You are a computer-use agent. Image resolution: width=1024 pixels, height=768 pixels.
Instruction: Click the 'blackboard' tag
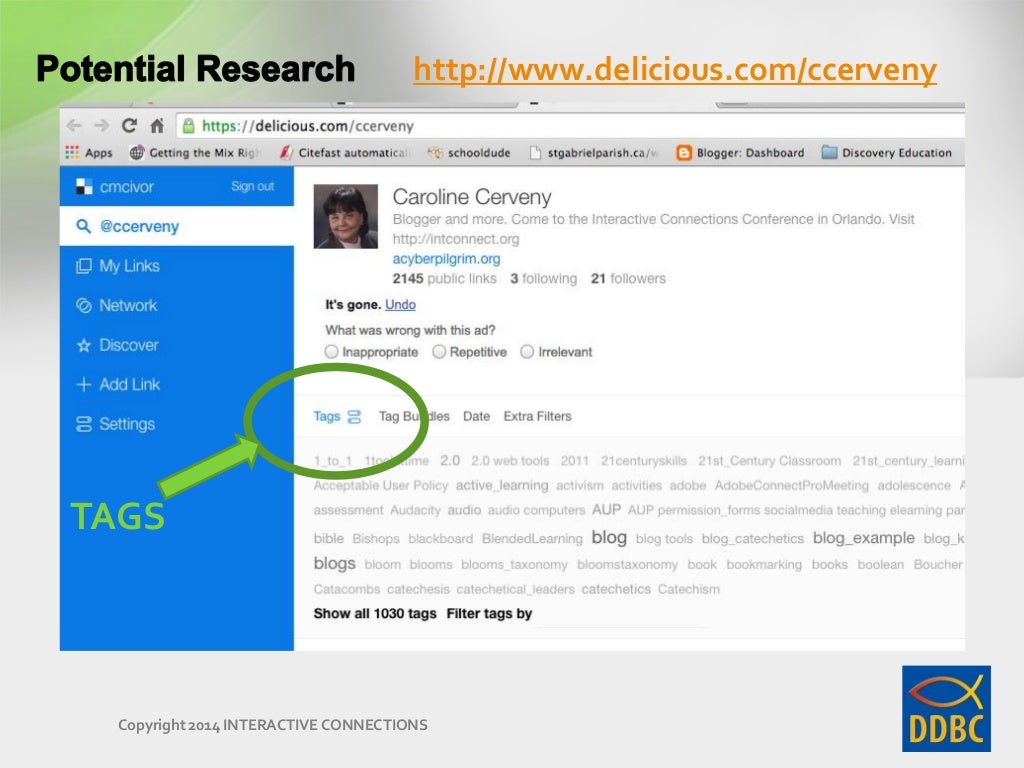point(441,539)
